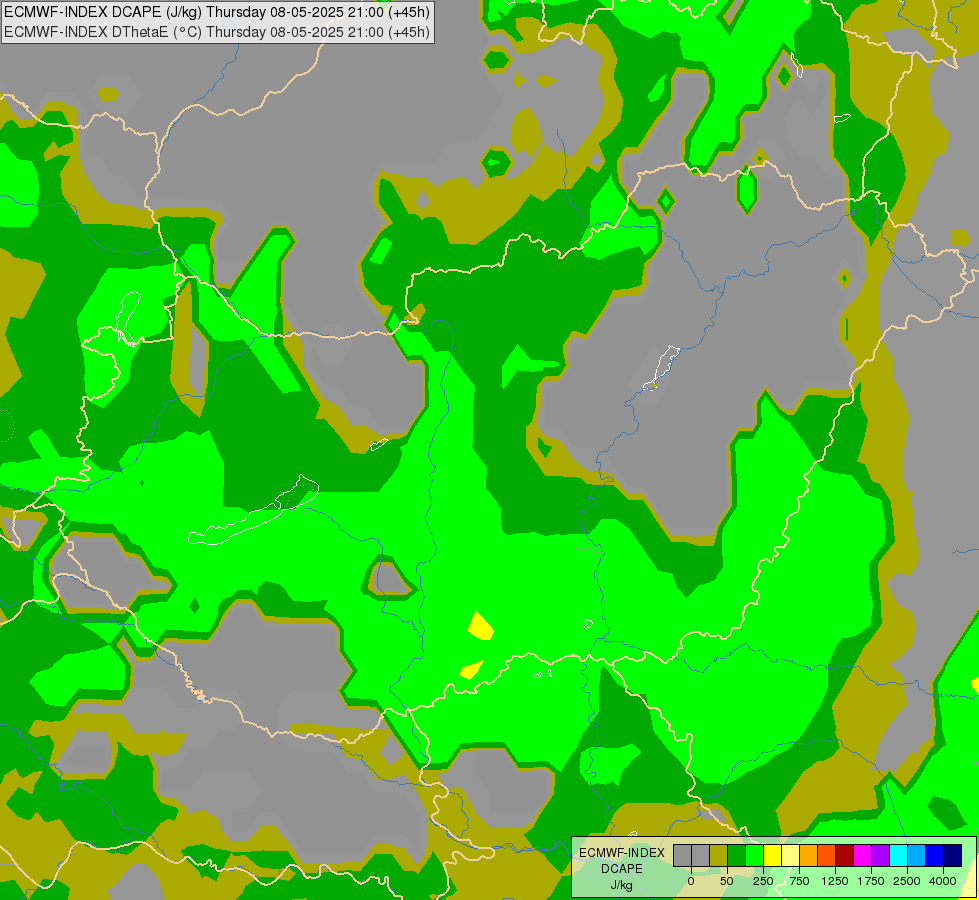Click the red-orange legend swatch
The height and width of the screenshot is (900, 979).
pyautogui.click(x=827, y=856)
